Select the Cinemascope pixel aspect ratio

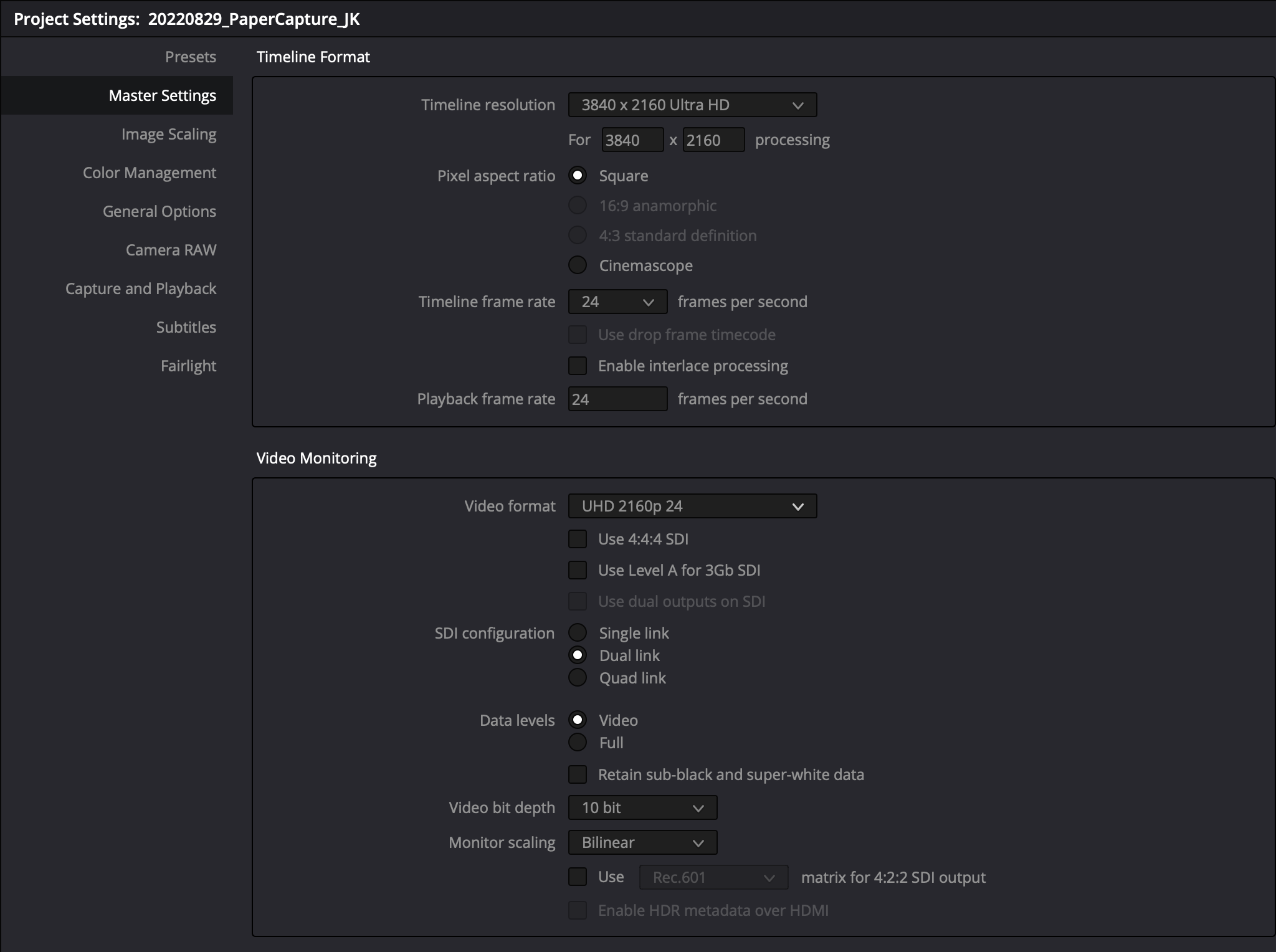578,265
